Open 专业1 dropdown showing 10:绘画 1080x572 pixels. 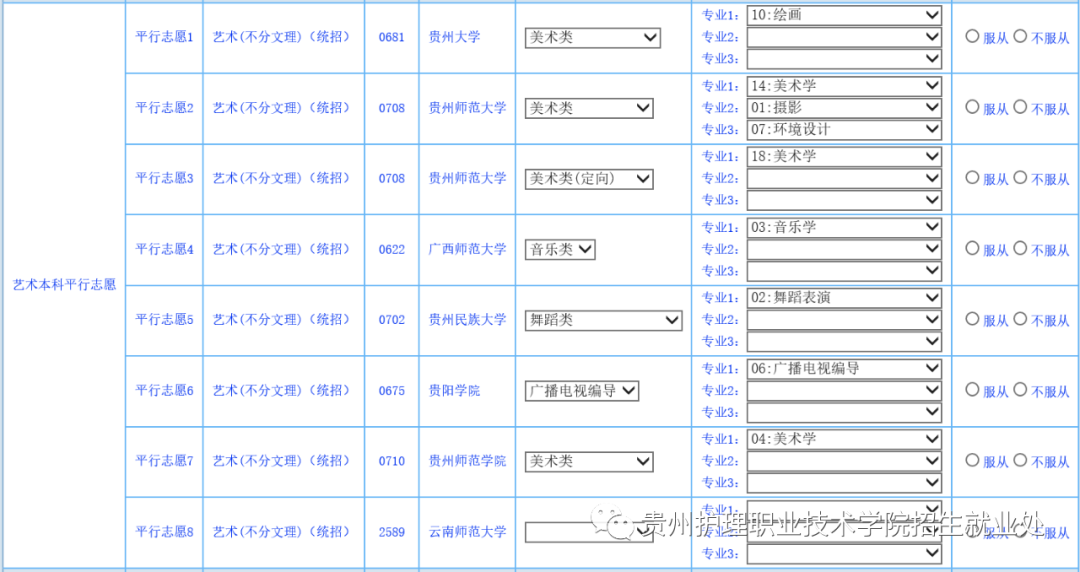click(844, 15)
